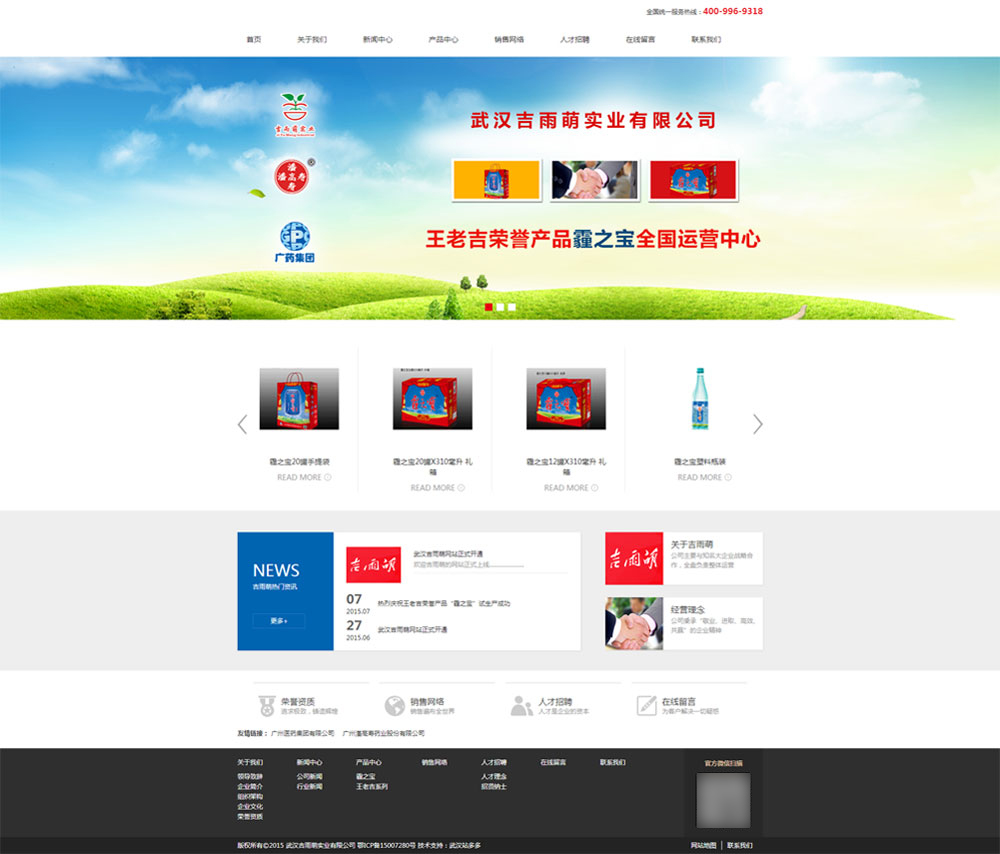Open 人才招聘 in the top navigation
Image resolution: width=1000 pixels, height=854 pixels.
(575, 40)
